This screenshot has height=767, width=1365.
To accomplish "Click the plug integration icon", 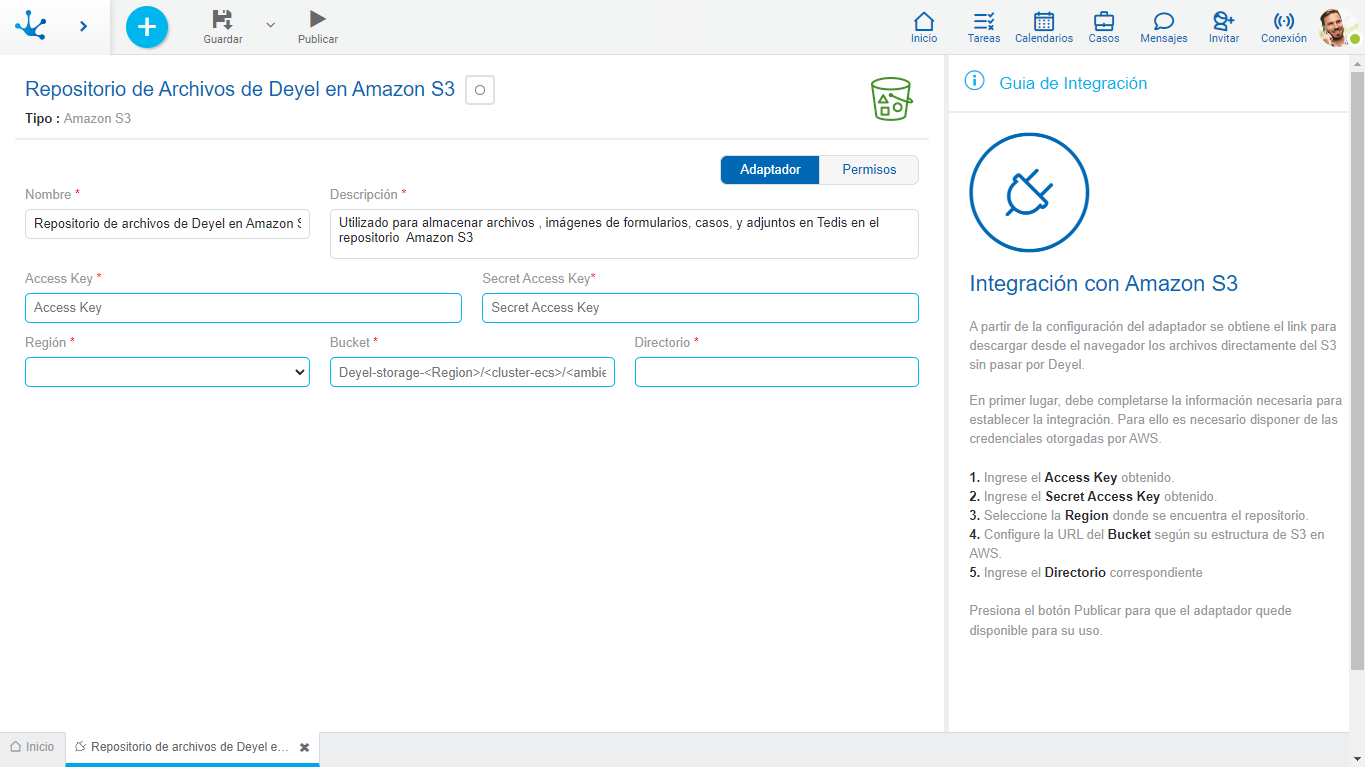I will [1029, 192].
